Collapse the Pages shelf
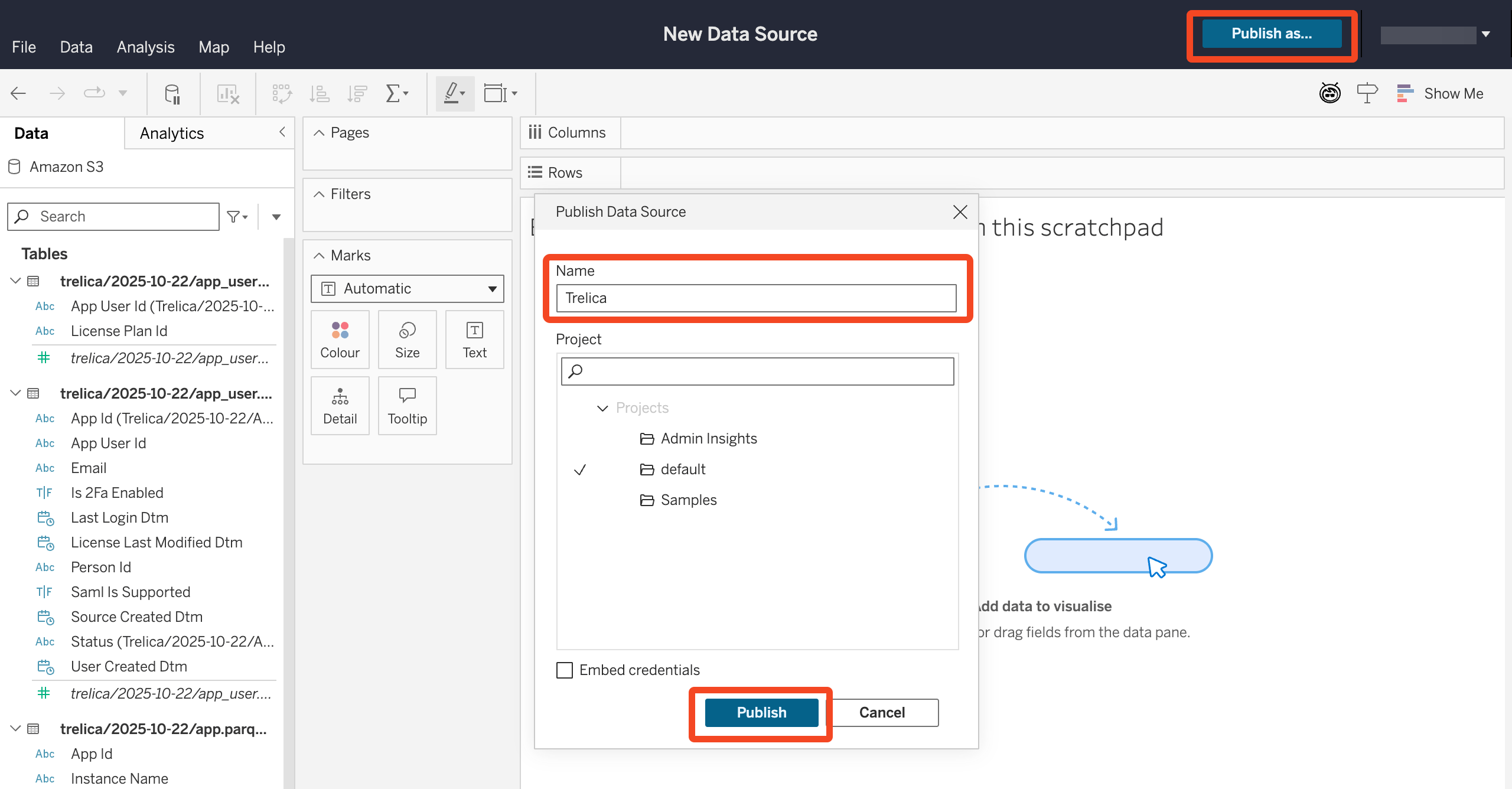 click(319, 133)
